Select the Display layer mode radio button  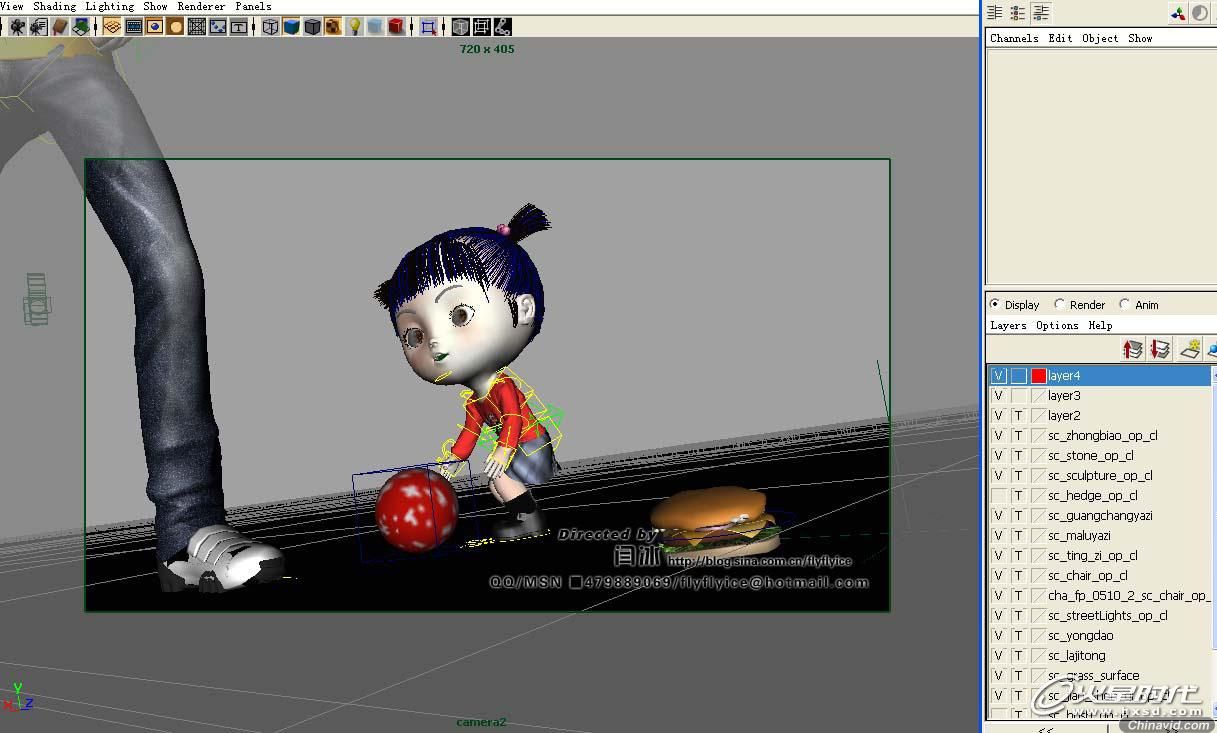pos(994,304)
